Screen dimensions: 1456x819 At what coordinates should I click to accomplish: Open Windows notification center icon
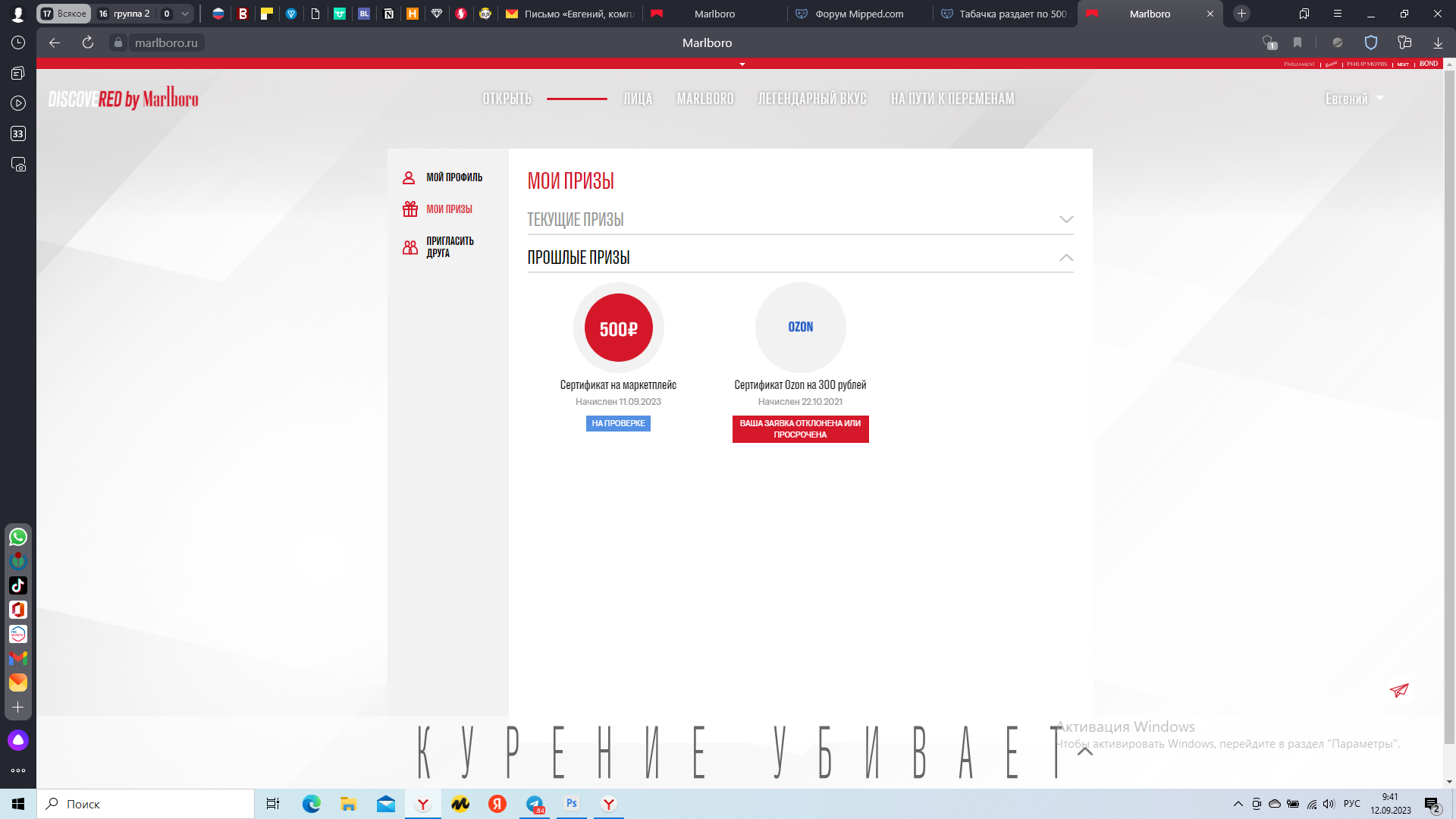[1432, 805]
